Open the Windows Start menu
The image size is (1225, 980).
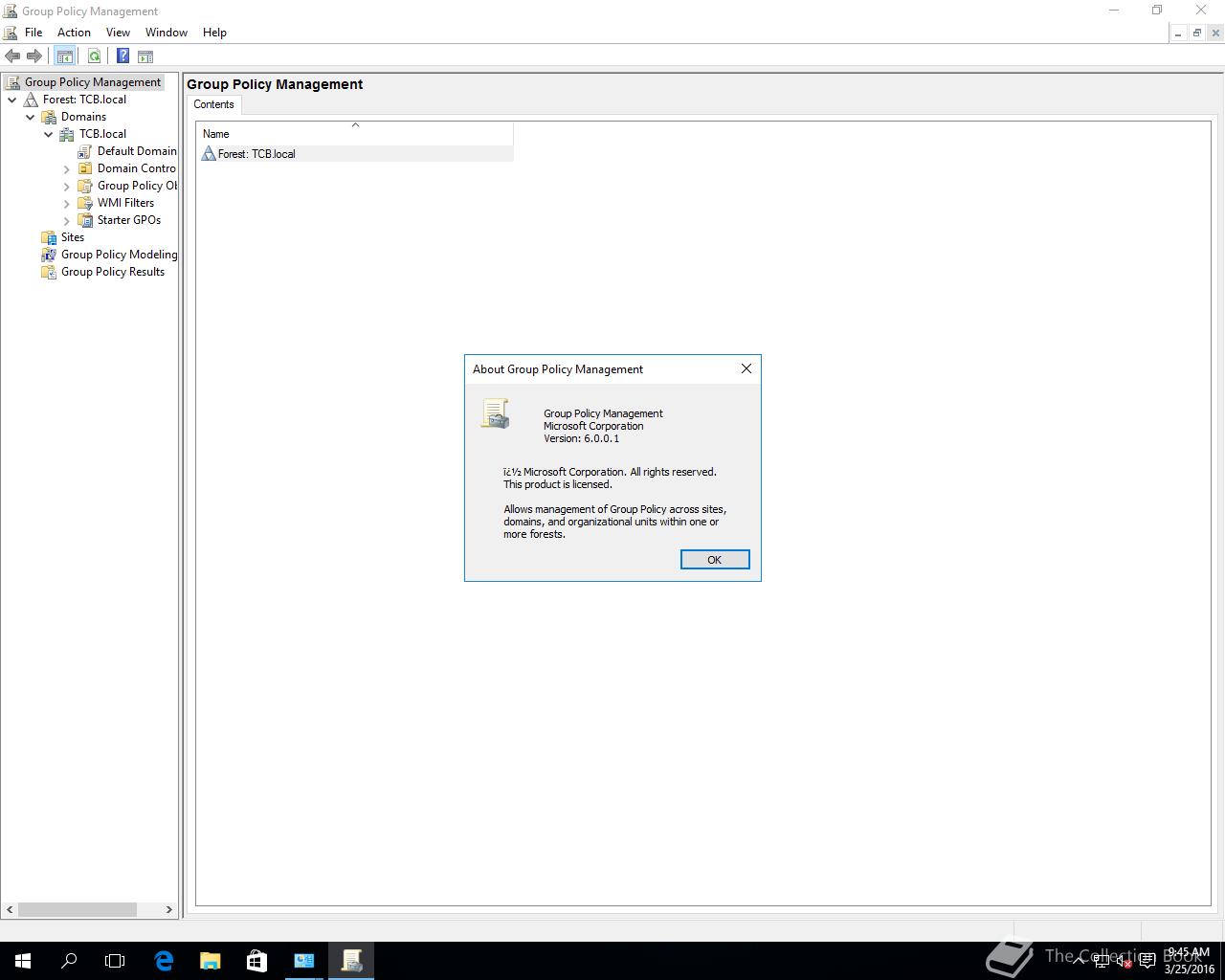(23, 961)
